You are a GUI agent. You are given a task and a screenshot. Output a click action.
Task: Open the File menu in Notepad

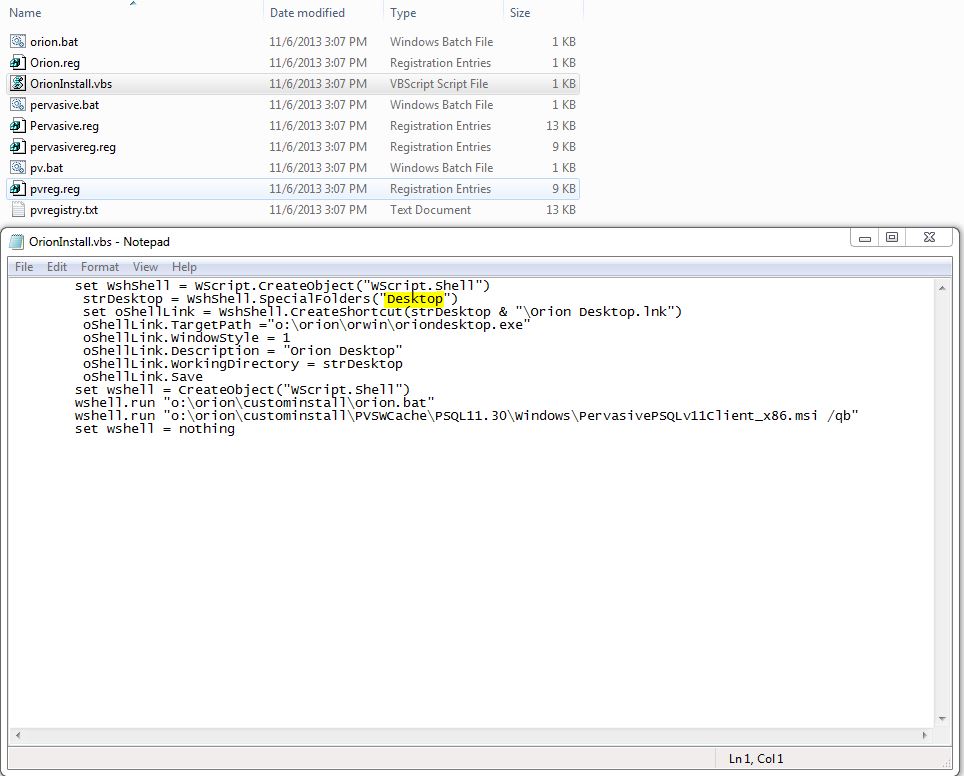click(x=24, y=267)
